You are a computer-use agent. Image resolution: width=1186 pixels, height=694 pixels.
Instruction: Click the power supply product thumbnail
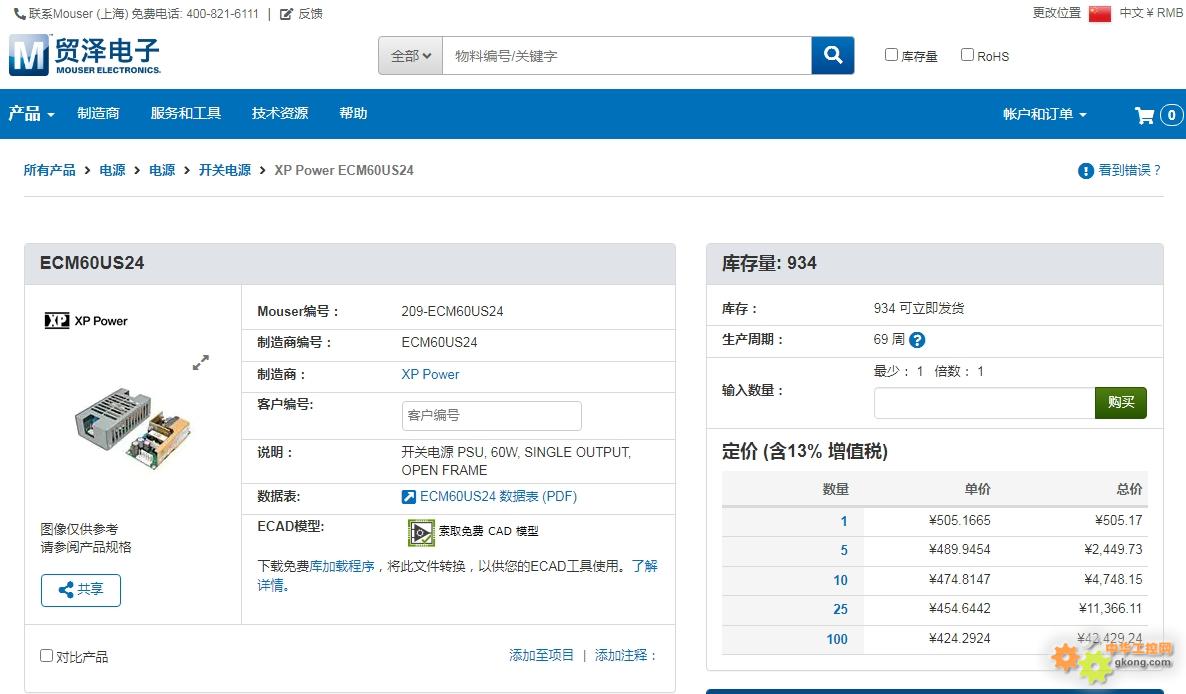[x=132, y=427]
